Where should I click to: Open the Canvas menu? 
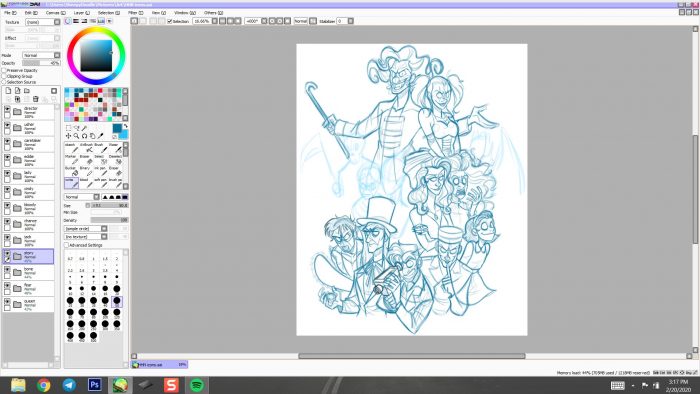(x=56, y=13)
